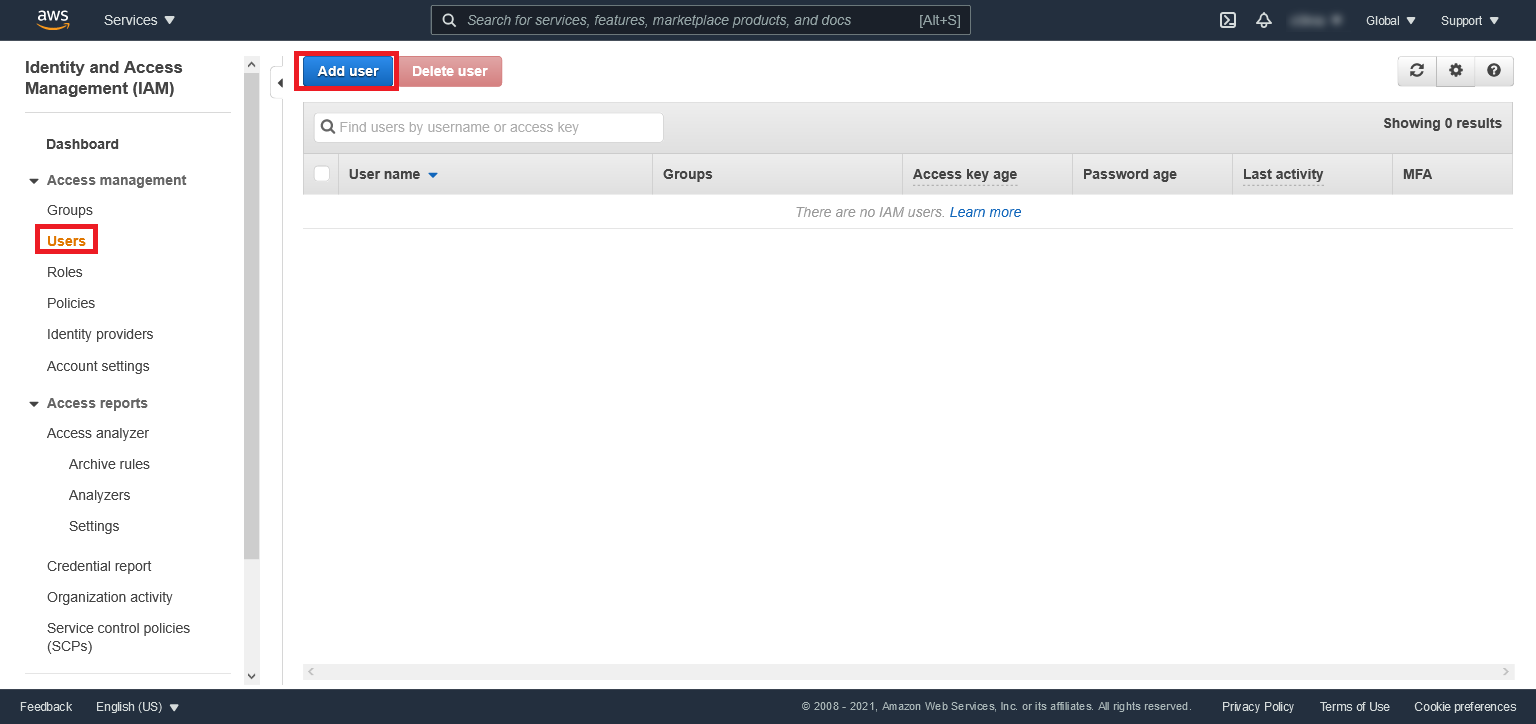Open Cookie preferences link
1536x724 pixels.
point(1465,707)
